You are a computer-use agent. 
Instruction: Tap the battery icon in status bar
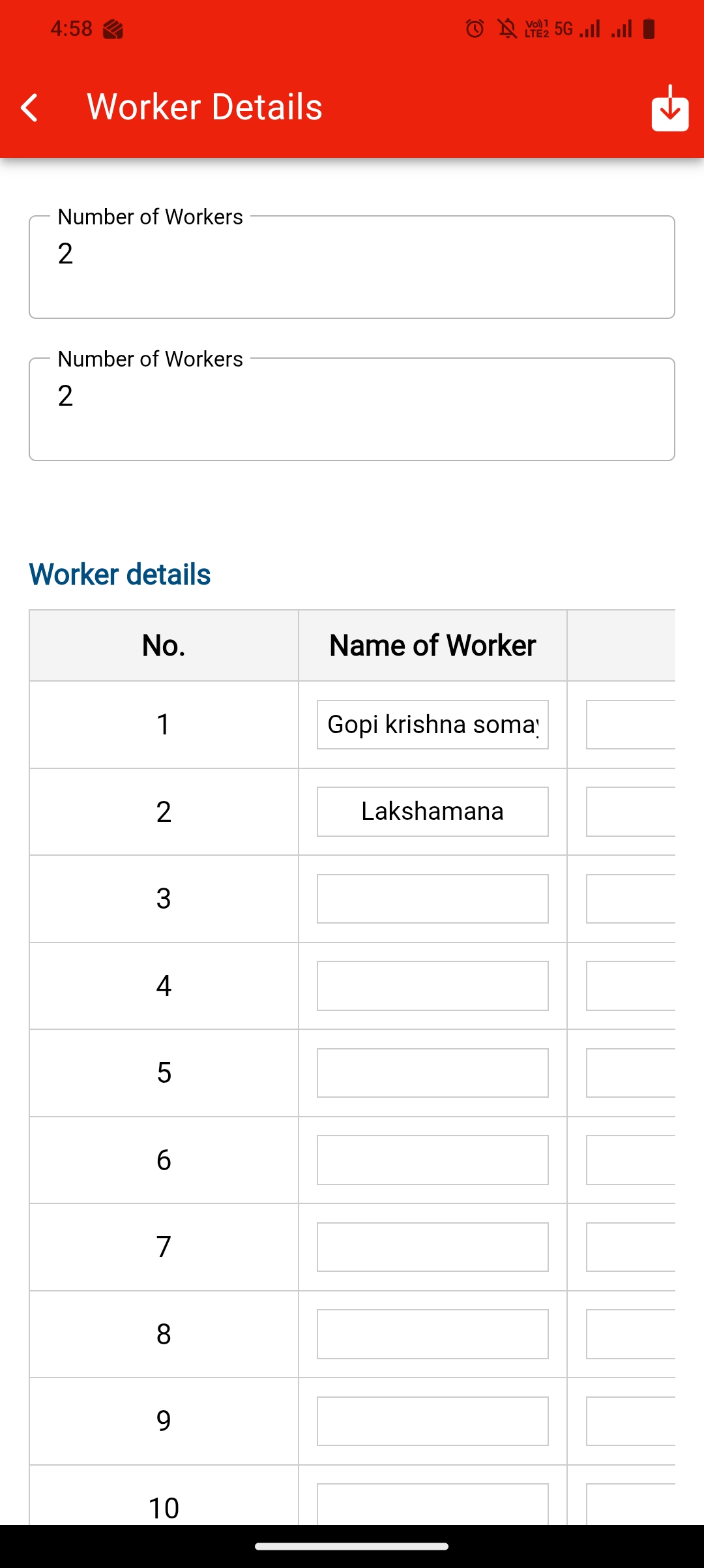pos(649,29)
